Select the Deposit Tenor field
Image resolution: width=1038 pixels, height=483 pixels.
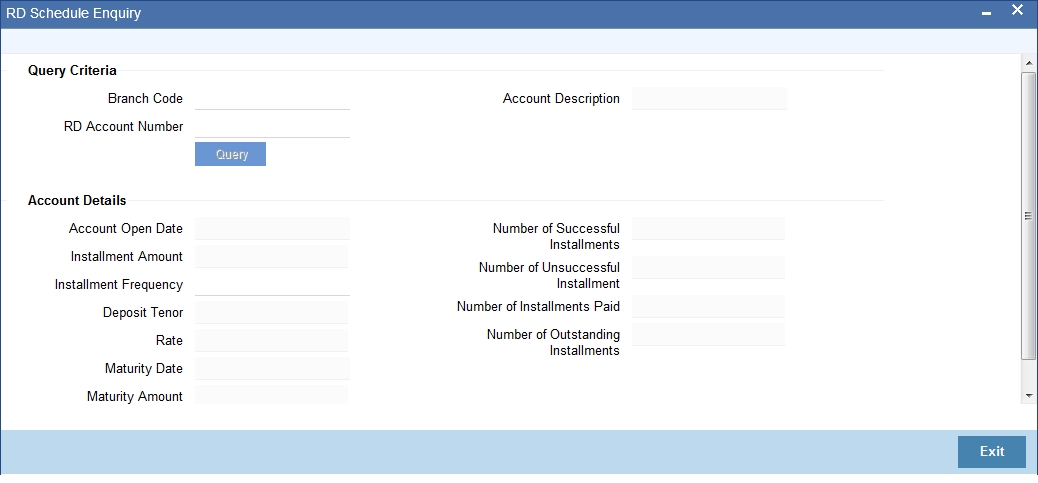pyautogui.click(x=271, y=312)
